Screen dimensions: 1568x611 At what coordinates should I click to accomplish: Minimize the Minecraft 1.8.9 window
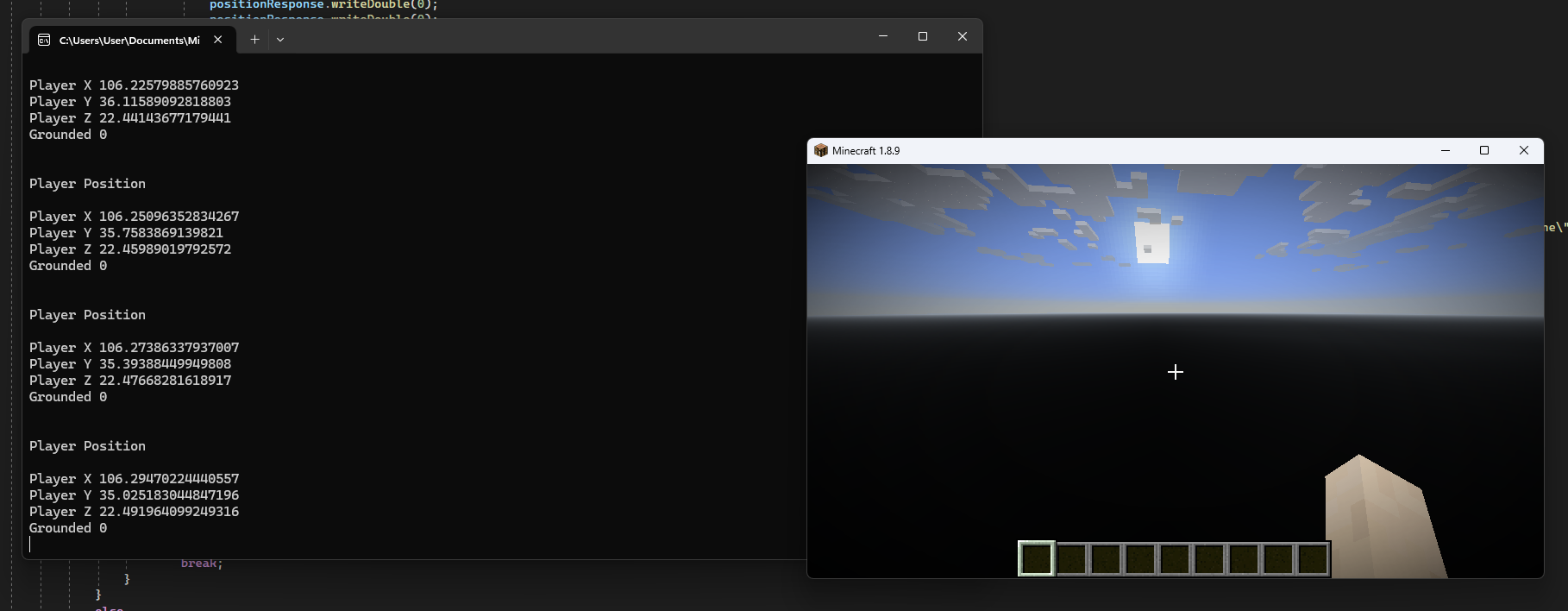coord(1446,150)
